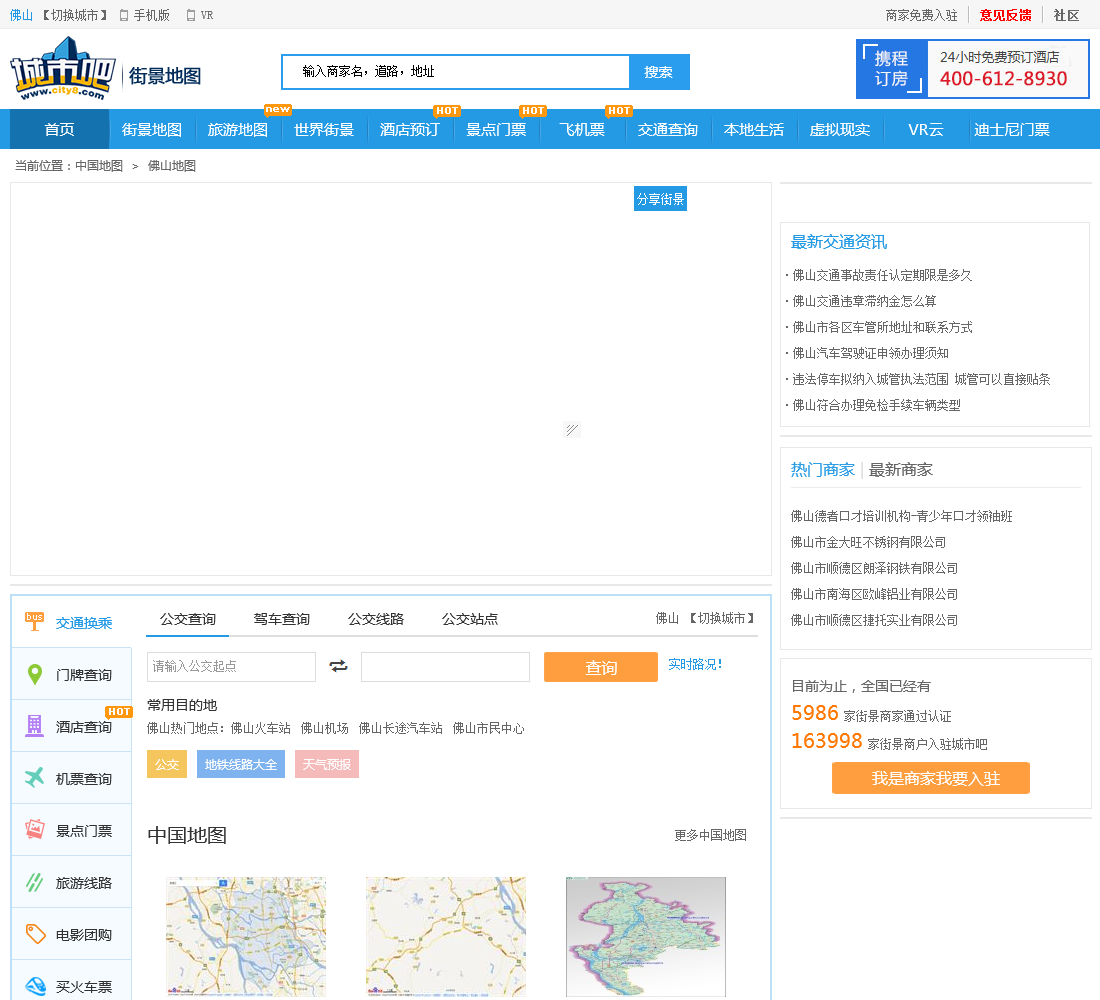Screen dimensions: 1100x1000
Task: Click the airplane icon for 机票查询
Action: (x=34, y=778)
